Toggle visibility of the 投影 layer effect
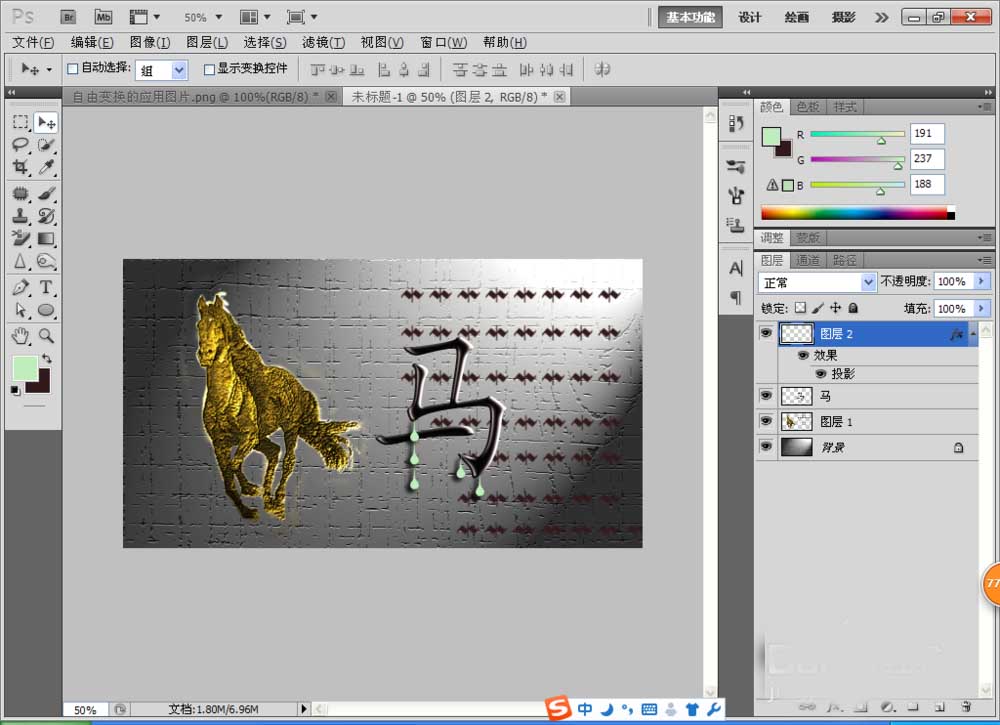The width and height of the screenshot is (1000, 725). [821, 373]
